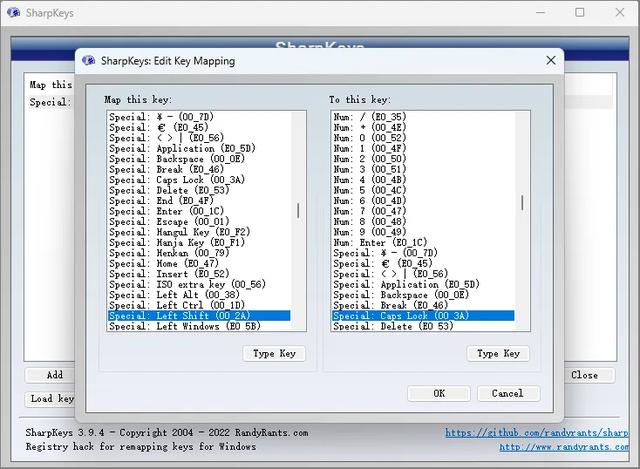Minimize the main SharpKeys window
The image size is (640, 469).
click(x=540, y=13)
